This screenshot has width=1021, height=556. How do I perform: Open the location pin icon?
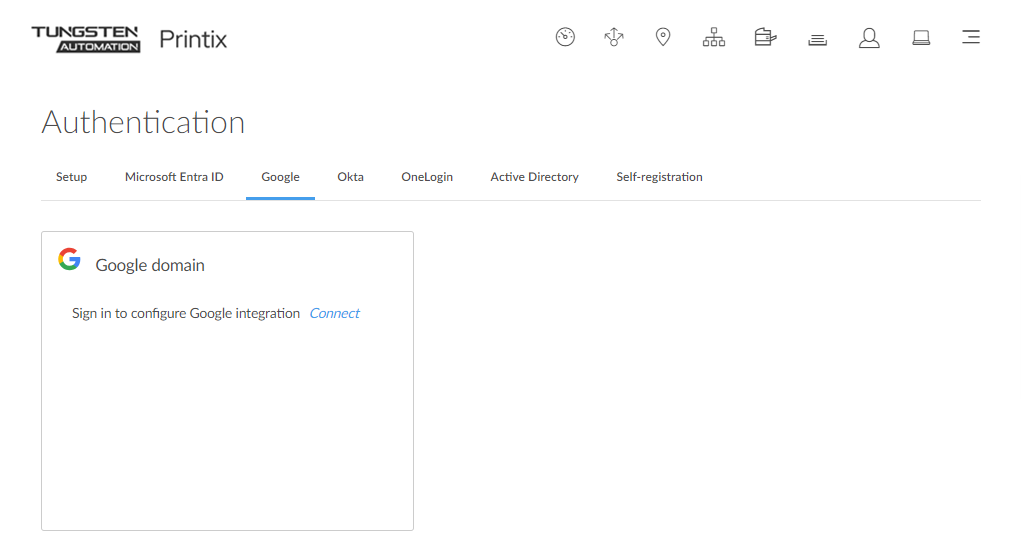point(662,38)
